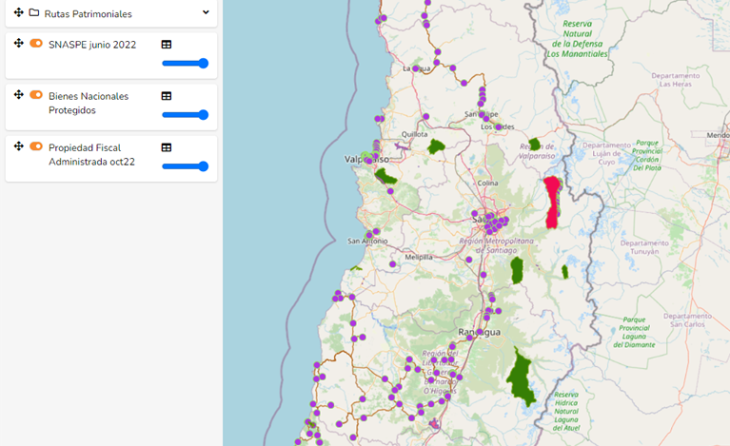Click SNASPE junio 2022 opacity slider
Image resolution: width=730 pixels, height=446 pixels.
[185, 63]
